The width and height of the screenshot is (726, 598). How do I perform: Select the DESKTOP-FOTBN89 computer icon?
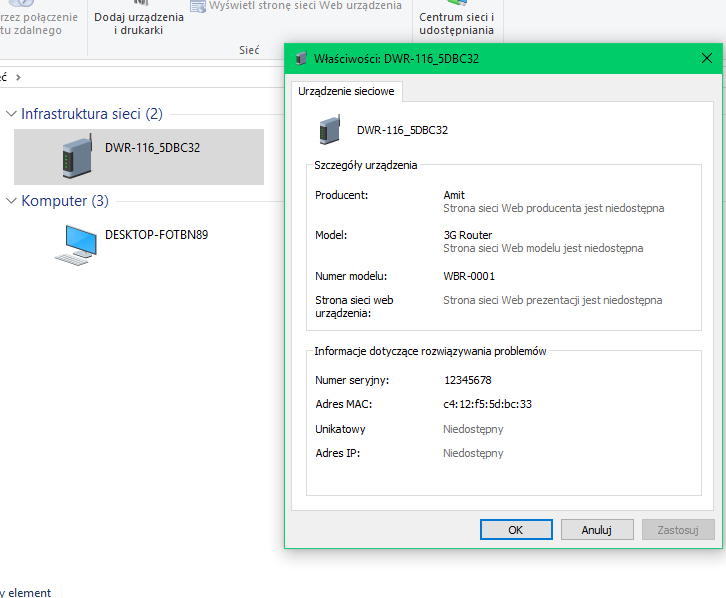[x=76, y=243]
